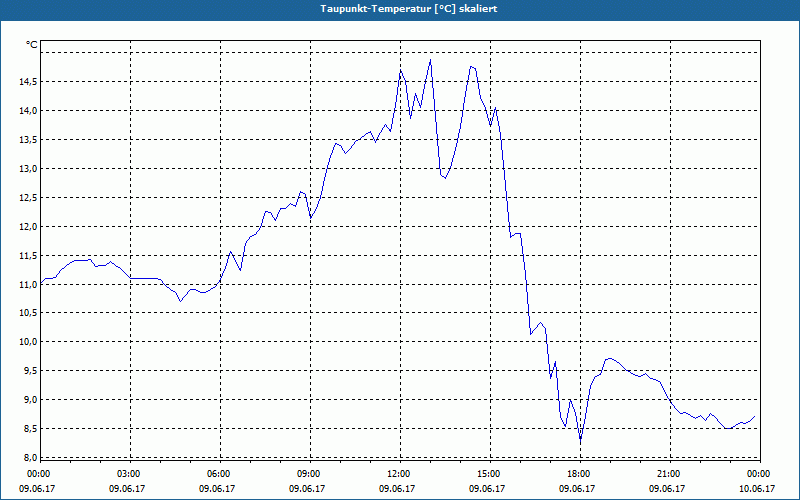Click the 15:00 time label
The width and height of the screenshot is (800, 500).
pyautogui.click(x=490, y=474)
